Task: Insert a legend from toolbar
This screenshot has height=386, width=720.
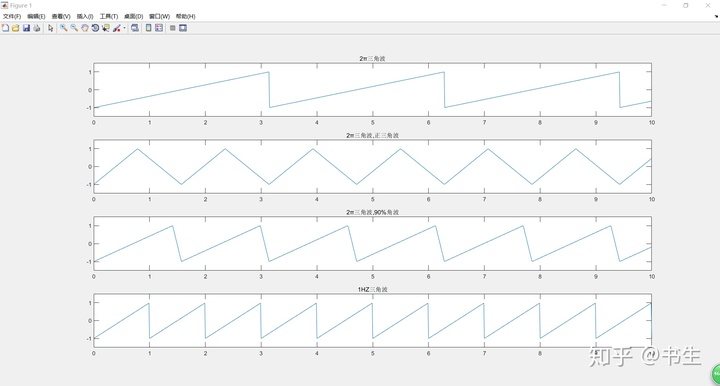Action: (159, 28)
